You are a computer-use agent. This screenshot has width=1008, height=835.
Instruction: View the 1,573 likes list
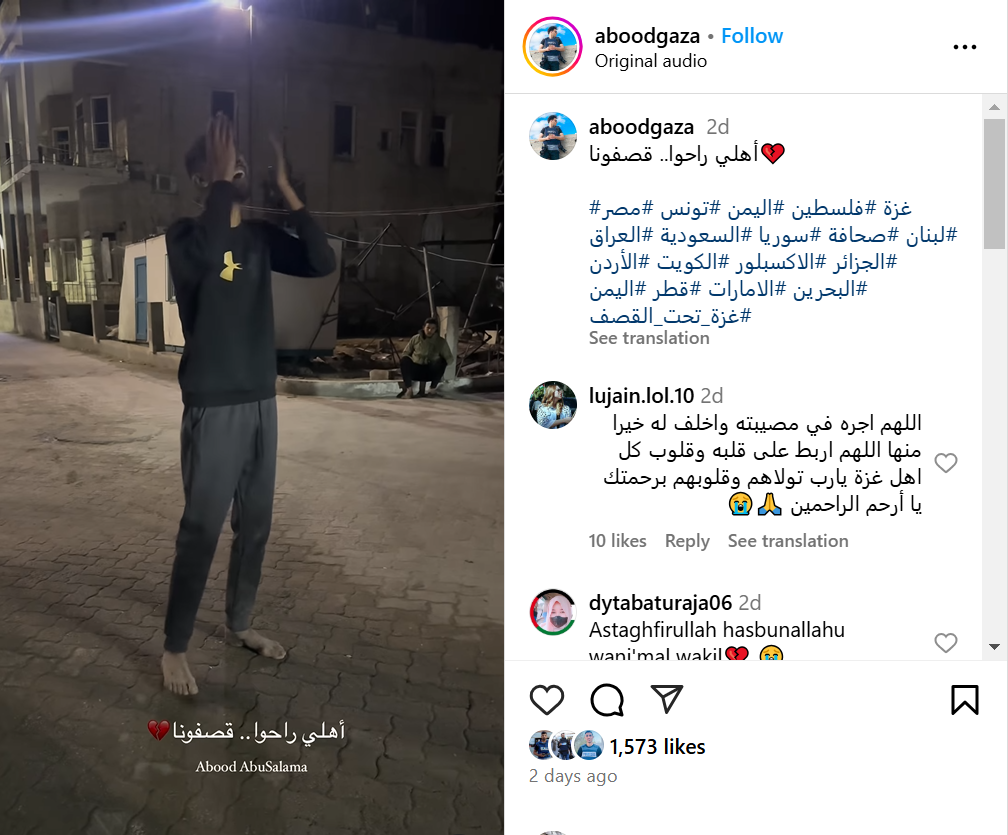[657, 747]
